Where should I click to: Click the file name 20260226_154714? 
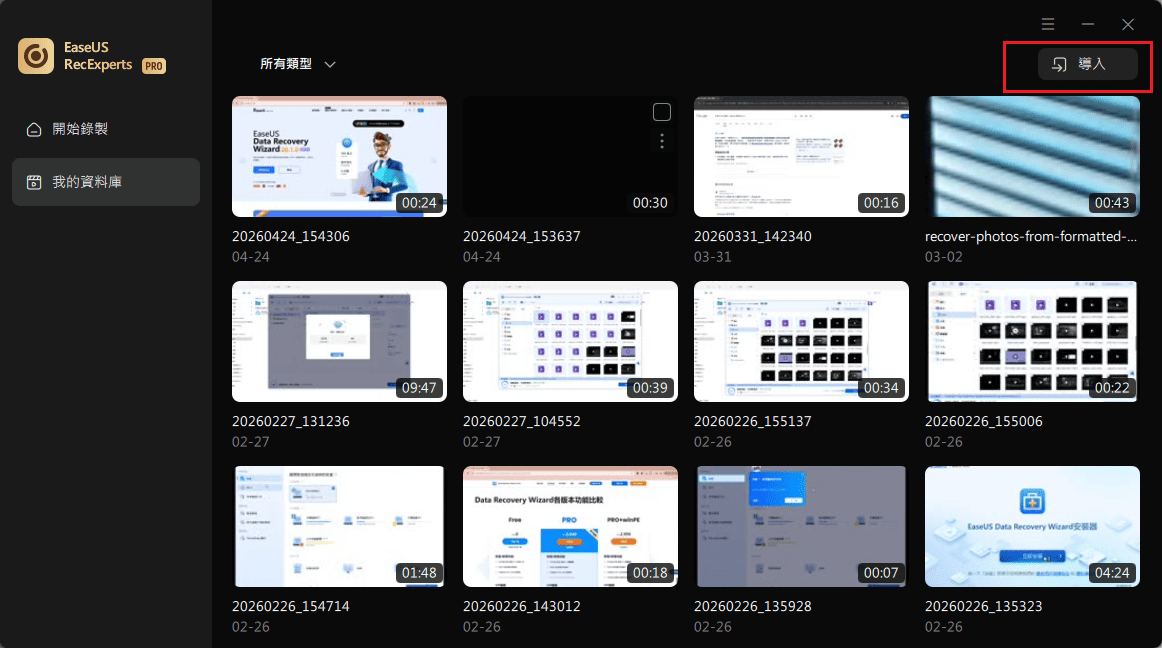pos(290,606)
